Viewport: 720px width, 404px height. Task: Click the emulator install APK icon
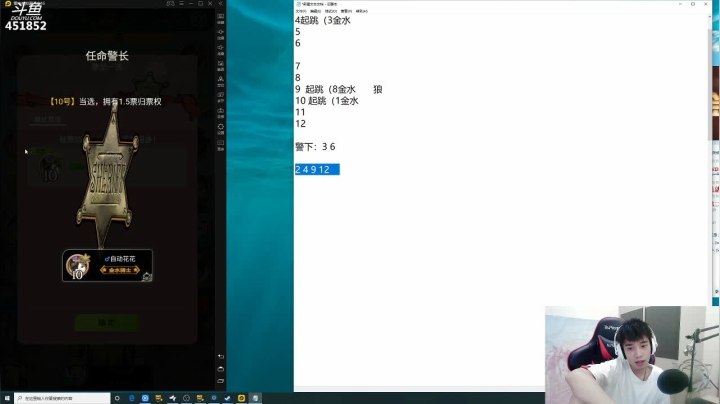point(221,112)
